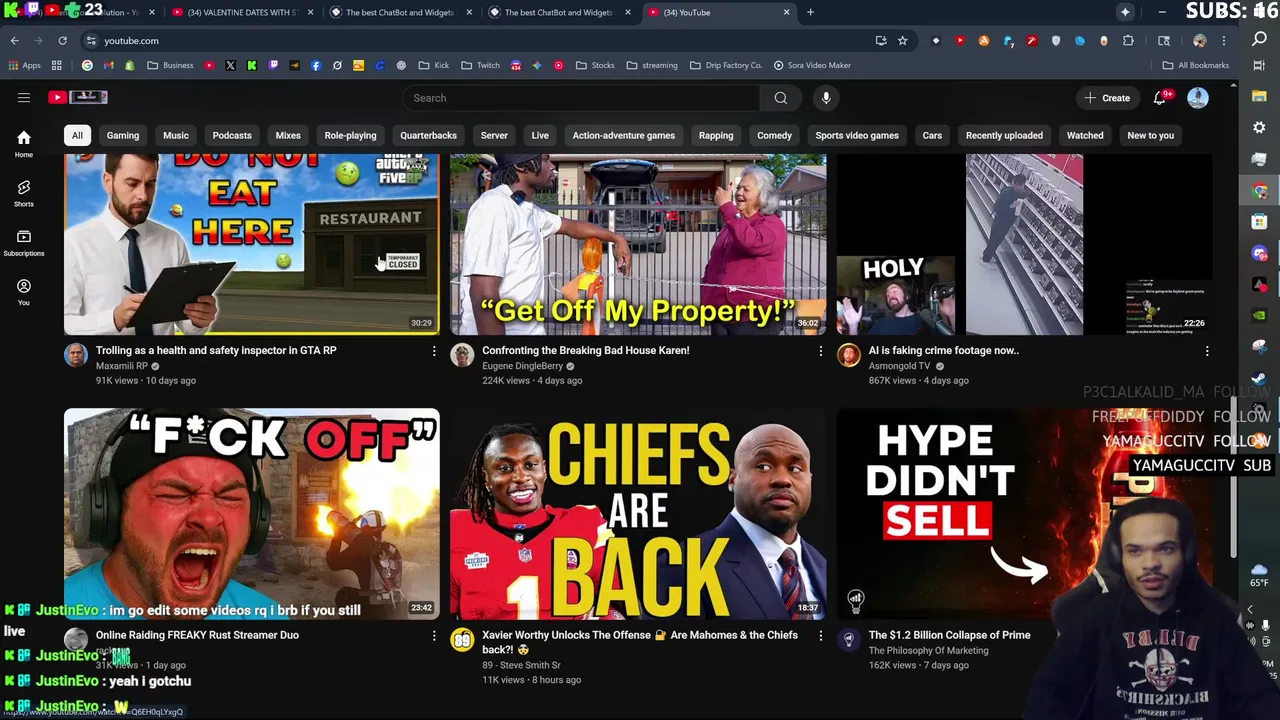
Task: Open the X bookmark icon
Action: tap(230, 66)
